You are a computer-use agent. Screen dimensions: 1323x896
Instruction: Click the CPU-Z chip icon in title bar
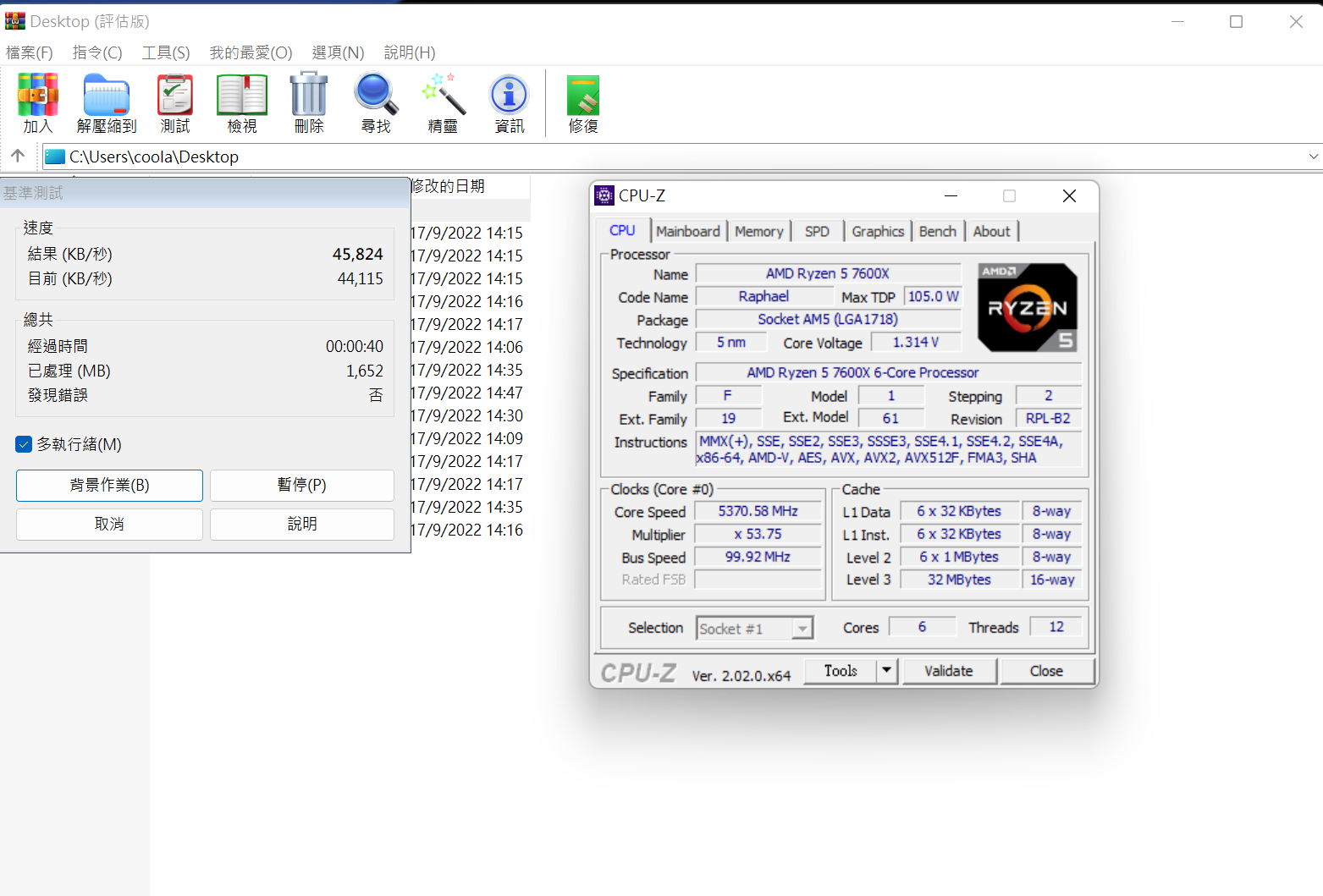[x=604, y=195]
